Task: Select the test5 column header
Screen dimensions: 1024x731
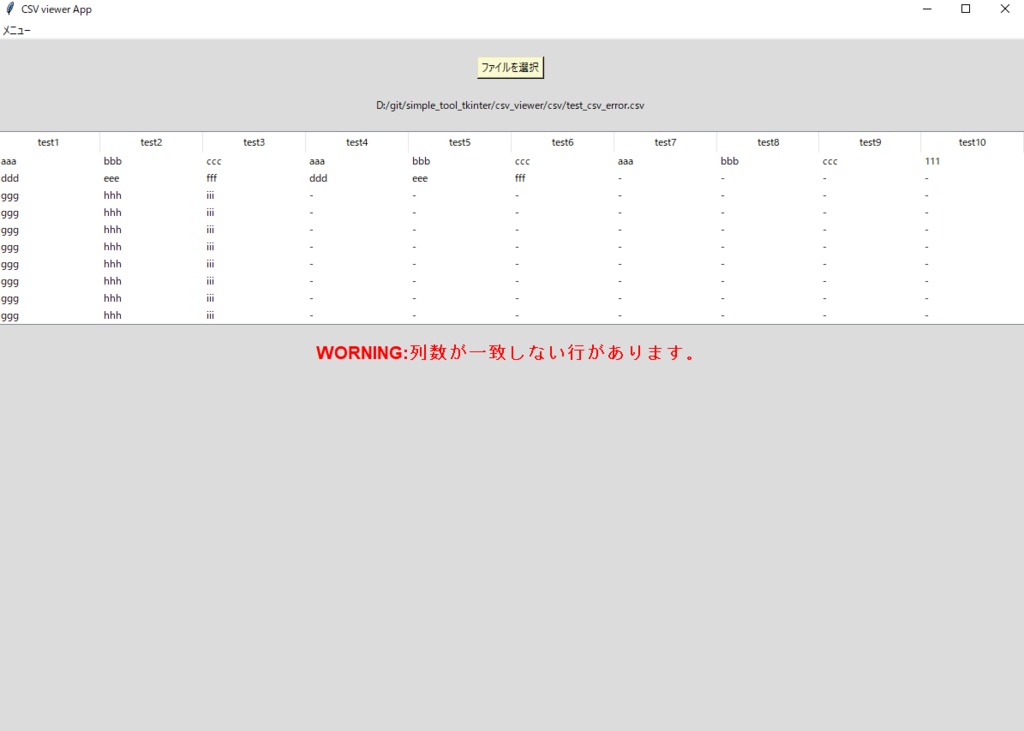Action: coord(459,142)
